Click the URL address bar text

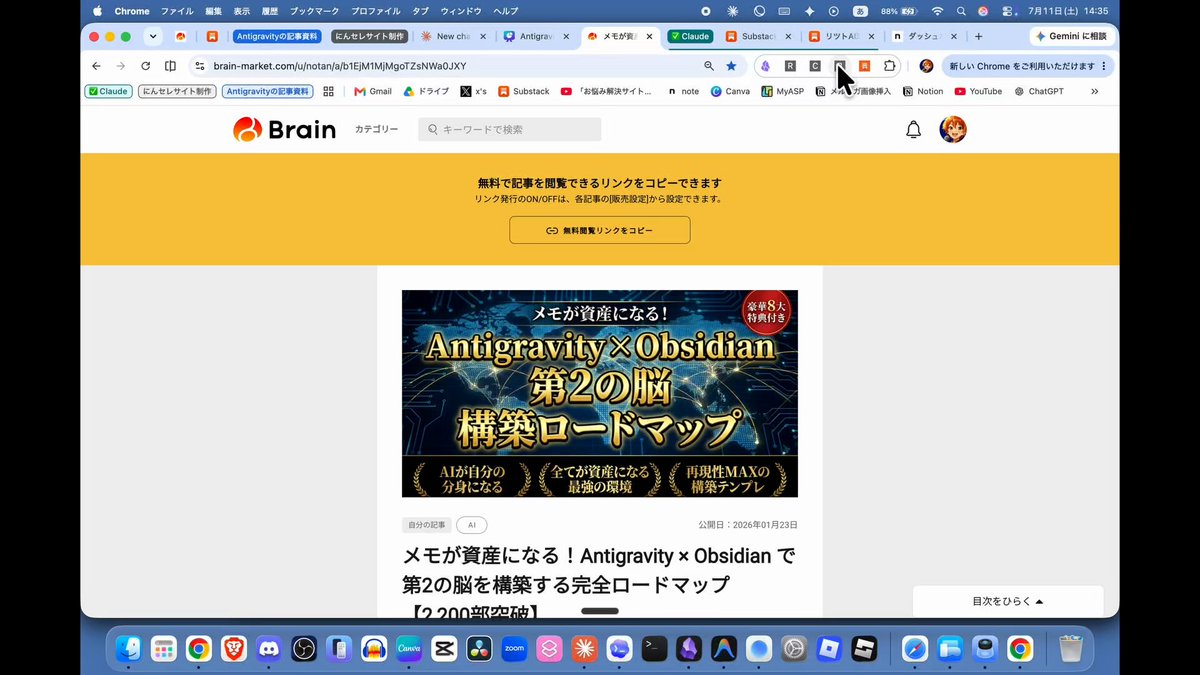click(340, 66)
